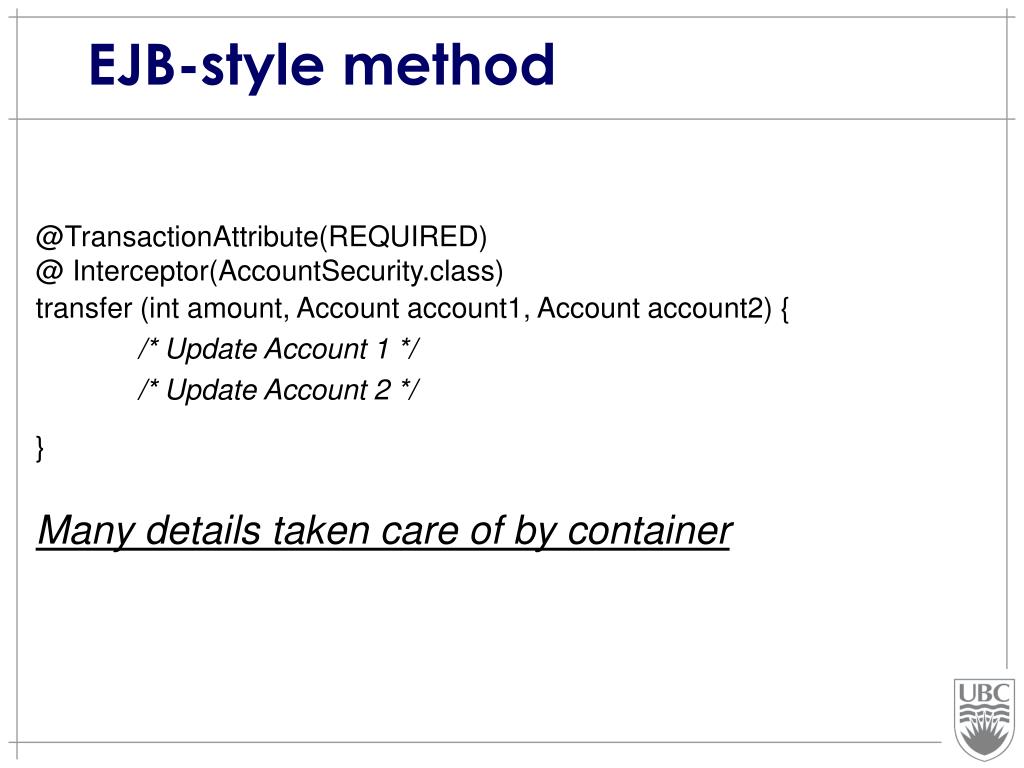Click the 'Update Account 2' comment
Viewport: 1024px width, 768px height.
pyautogui.click(x=278, y=390)
